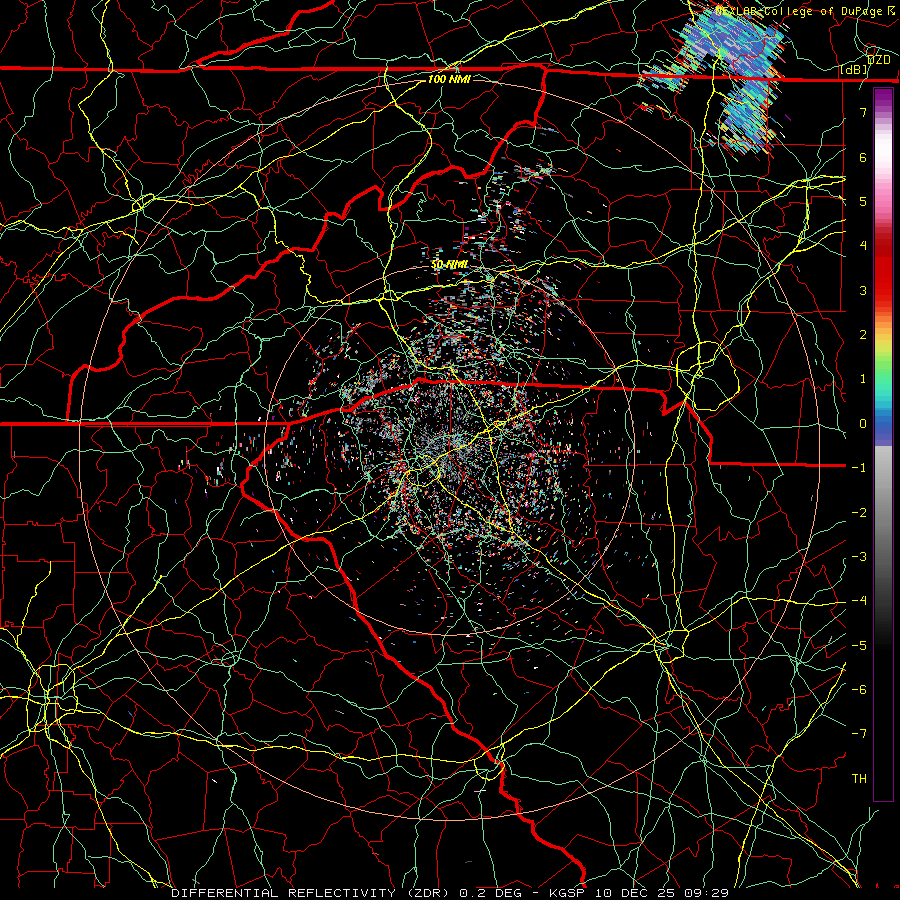This screenshot has width=900, height=900.
Task: Click the "-3" value on the color scale
Action: [x=859, y=557]
